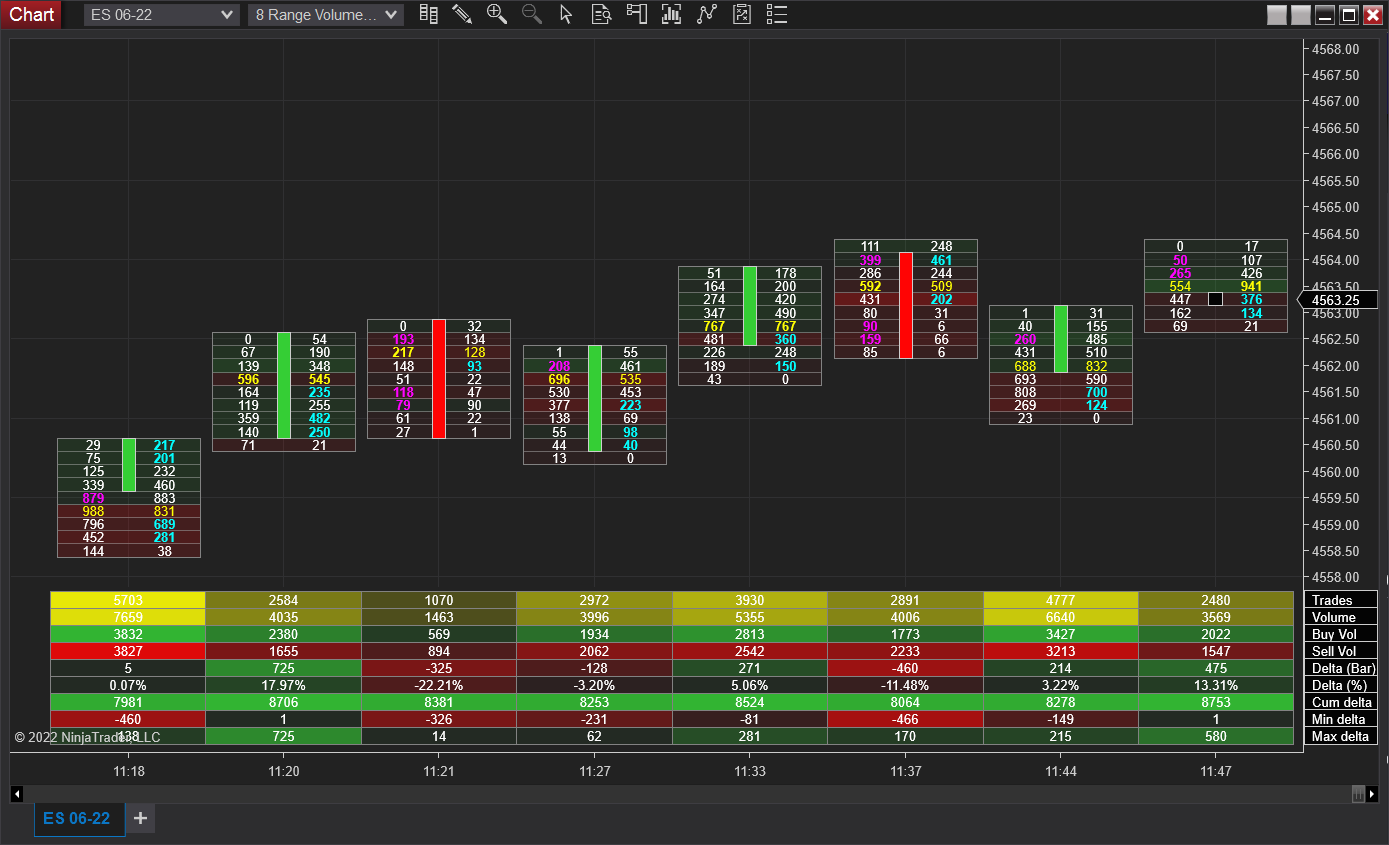This screenshot has width=1389, height=845.
Task: Click the Cum delta cell showing 8524
Action: (x=750, y=702)
